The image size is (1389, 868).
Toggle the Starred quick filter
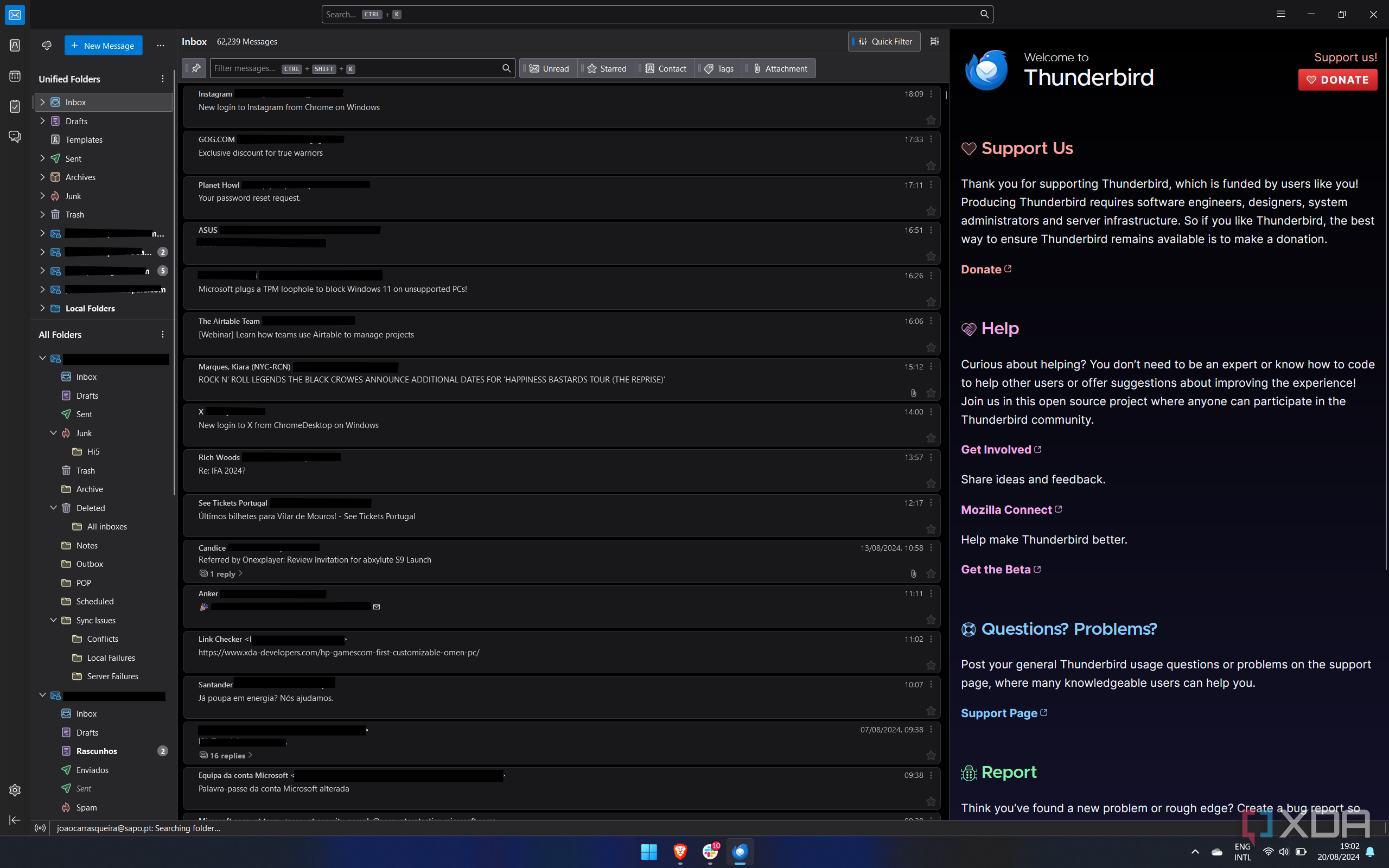(607, 68)
